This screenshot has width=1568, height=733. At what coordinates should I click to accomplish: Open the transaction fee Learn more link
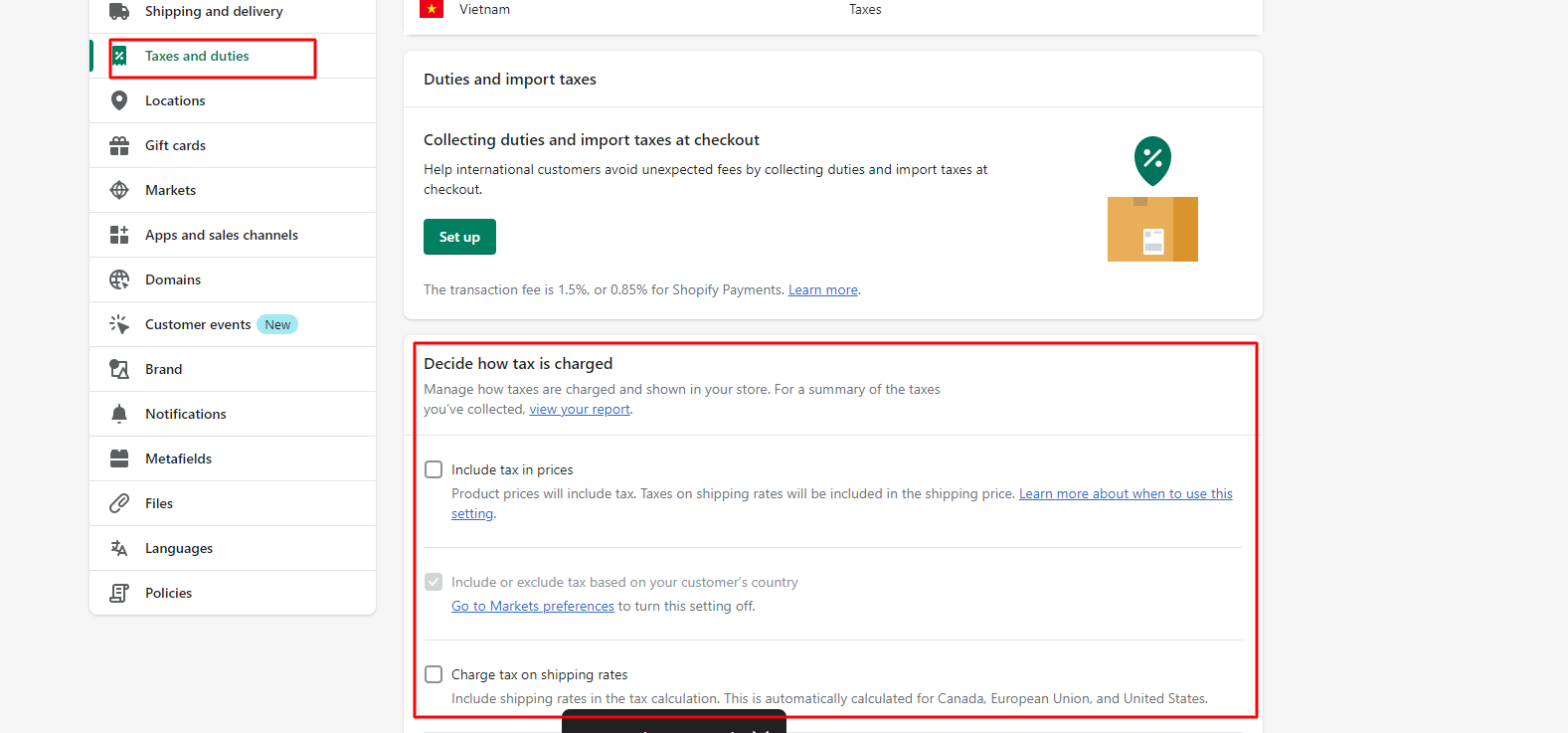823,290
